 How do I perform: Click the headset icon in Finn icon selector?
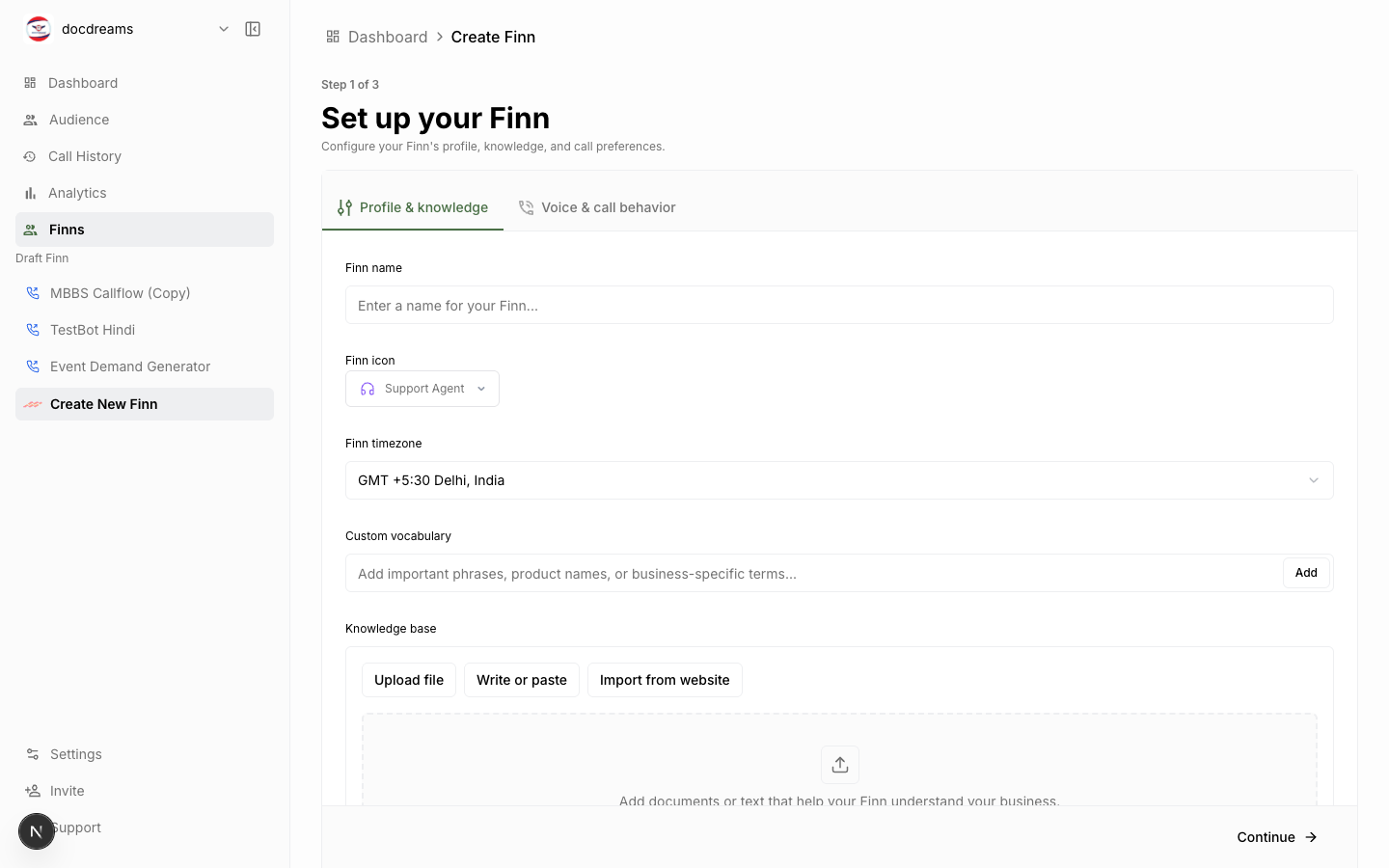click(x=368, y=389)
